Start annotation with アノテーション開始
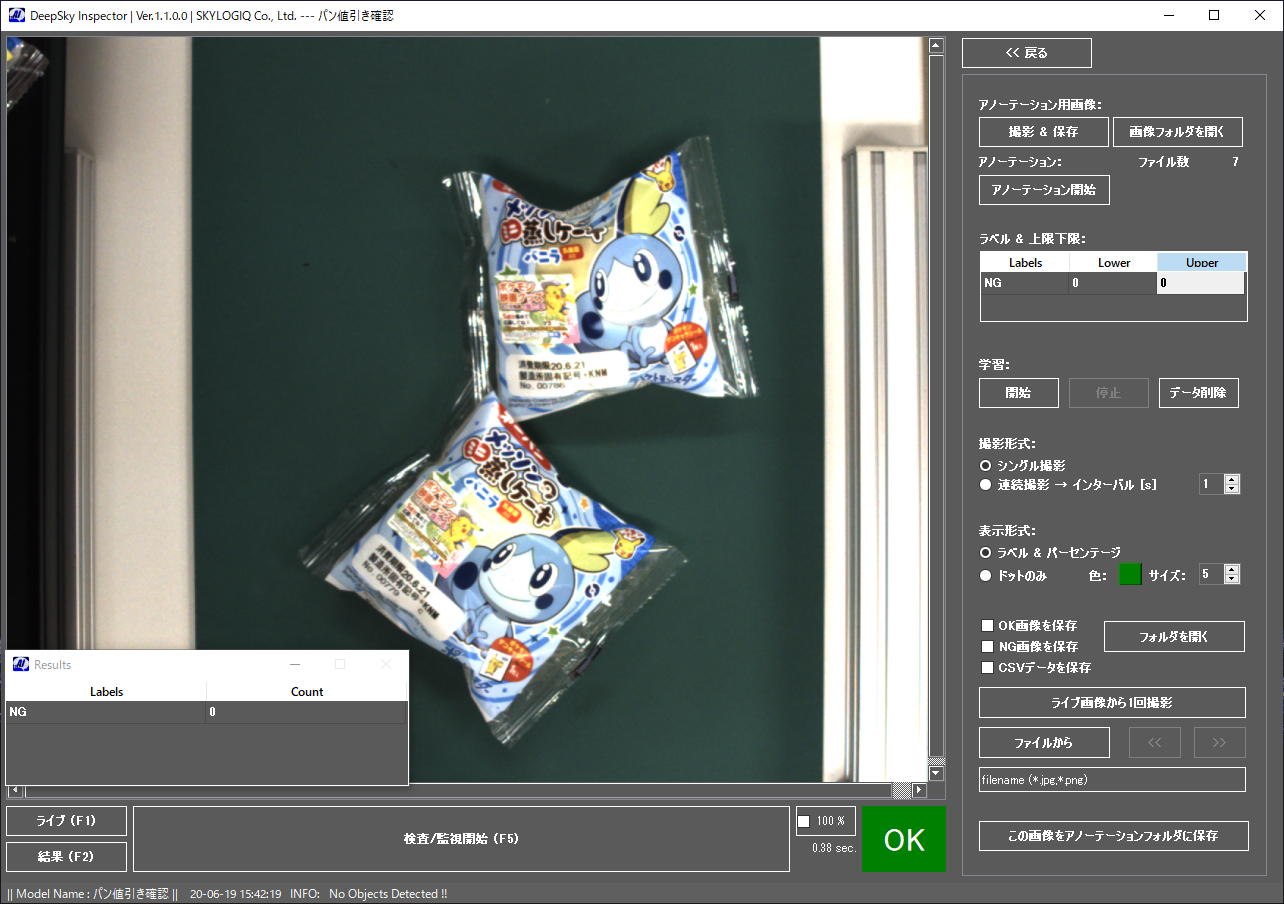The height and width of the screenshot is (904, 1284). click(x=1044, y=190)
